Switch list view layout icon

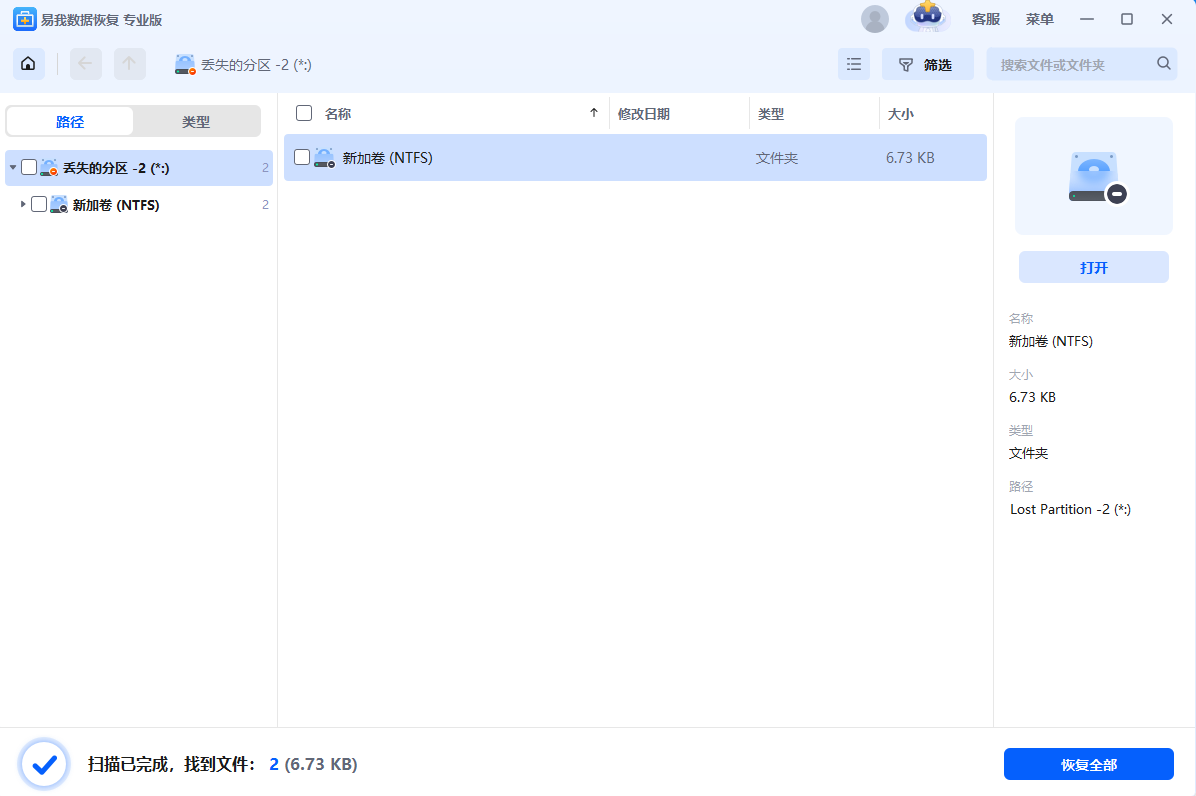pos(854,64)
